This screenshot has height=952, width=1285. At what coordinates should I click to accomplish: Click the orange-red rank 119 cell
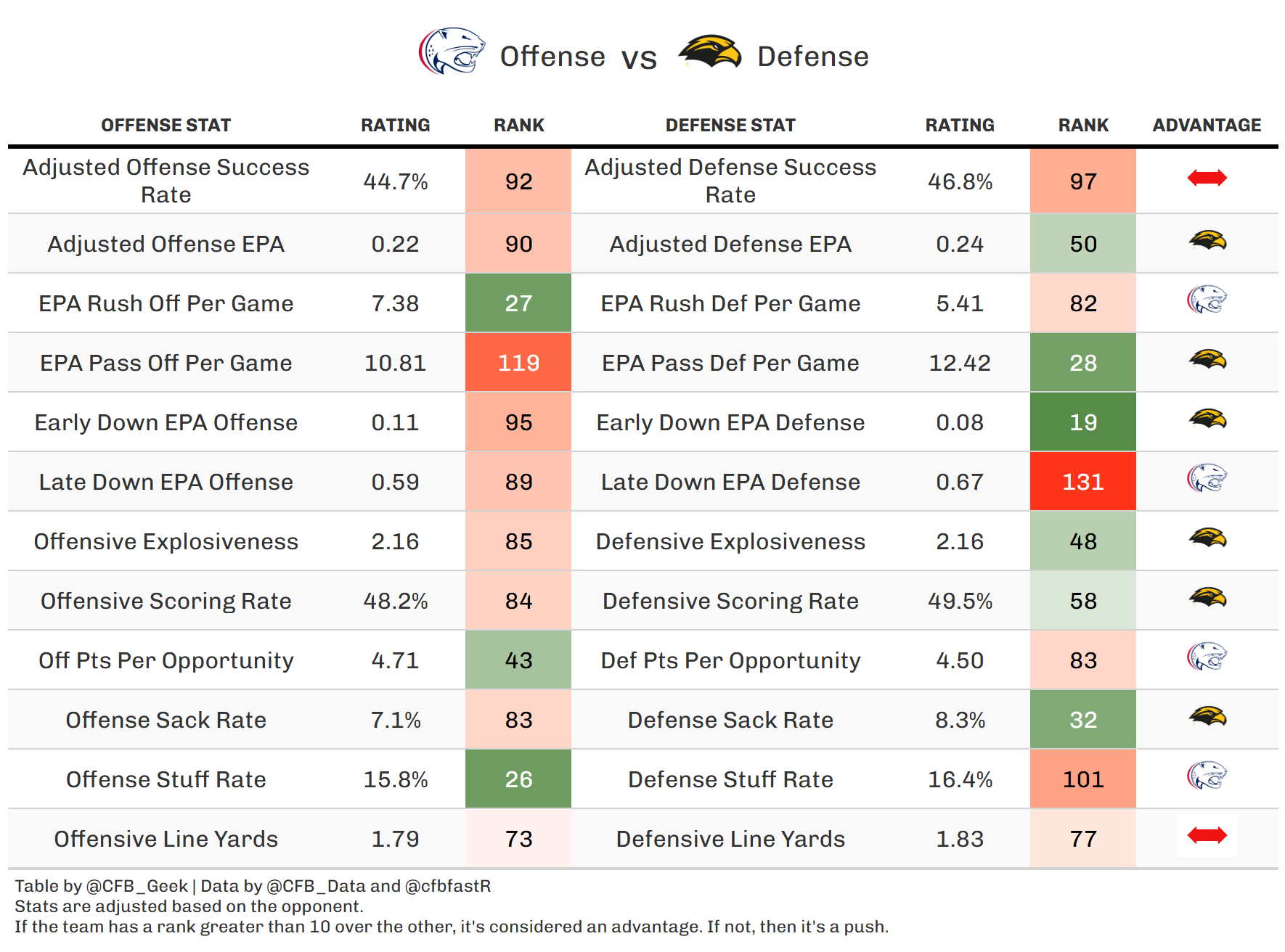(x=518, y=363)
